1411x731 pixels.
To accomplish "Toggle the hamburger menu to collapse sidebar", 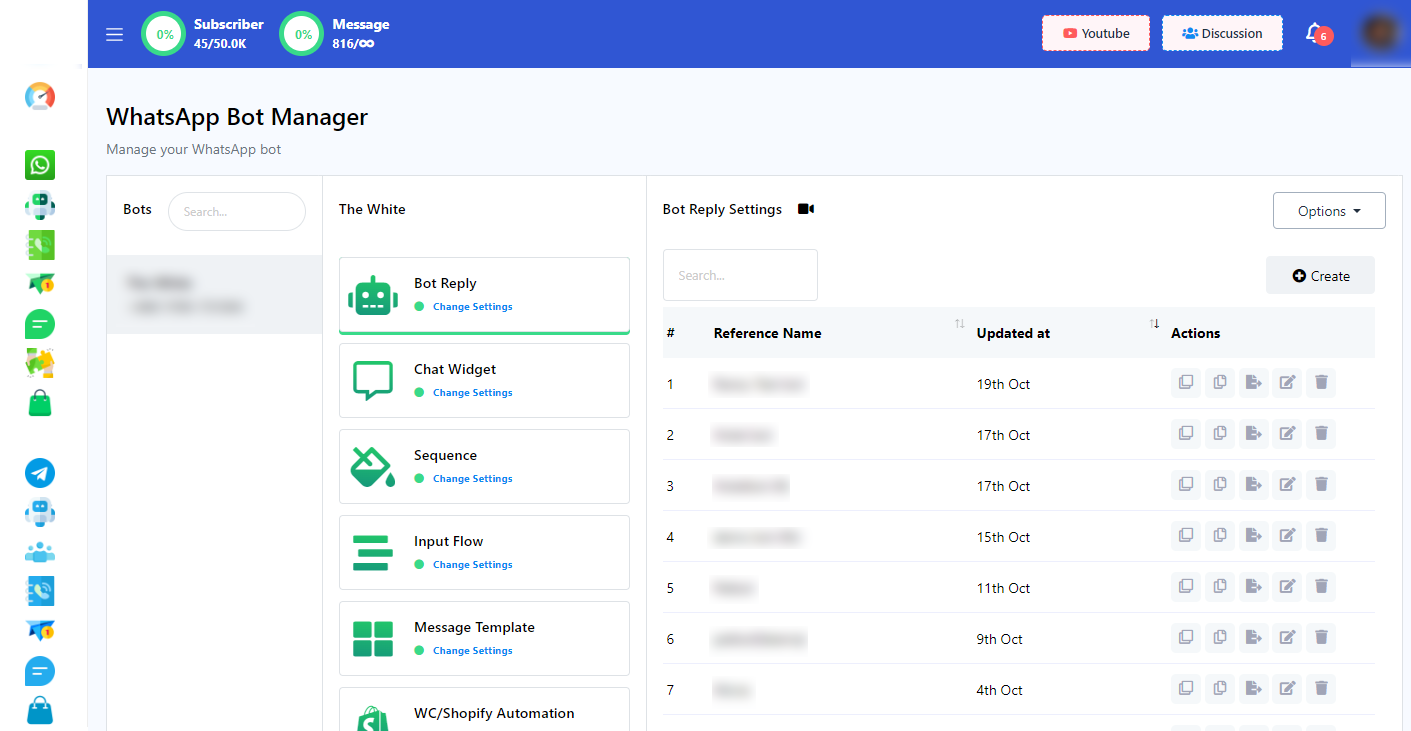I will pos(114,34).
